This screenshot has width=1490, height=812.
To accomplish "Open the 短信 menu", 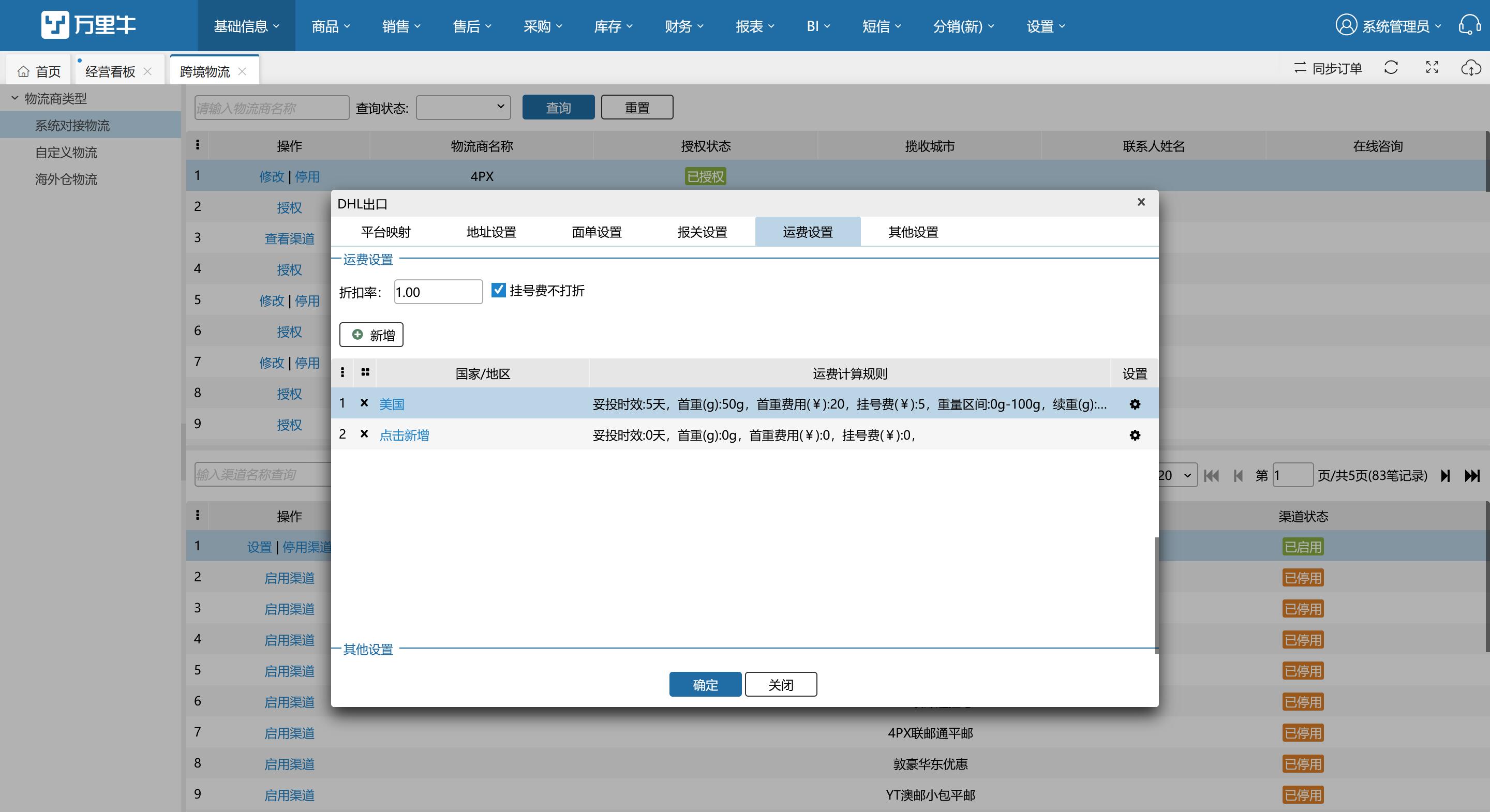I will pyautogui.click(x=882, y=26).
